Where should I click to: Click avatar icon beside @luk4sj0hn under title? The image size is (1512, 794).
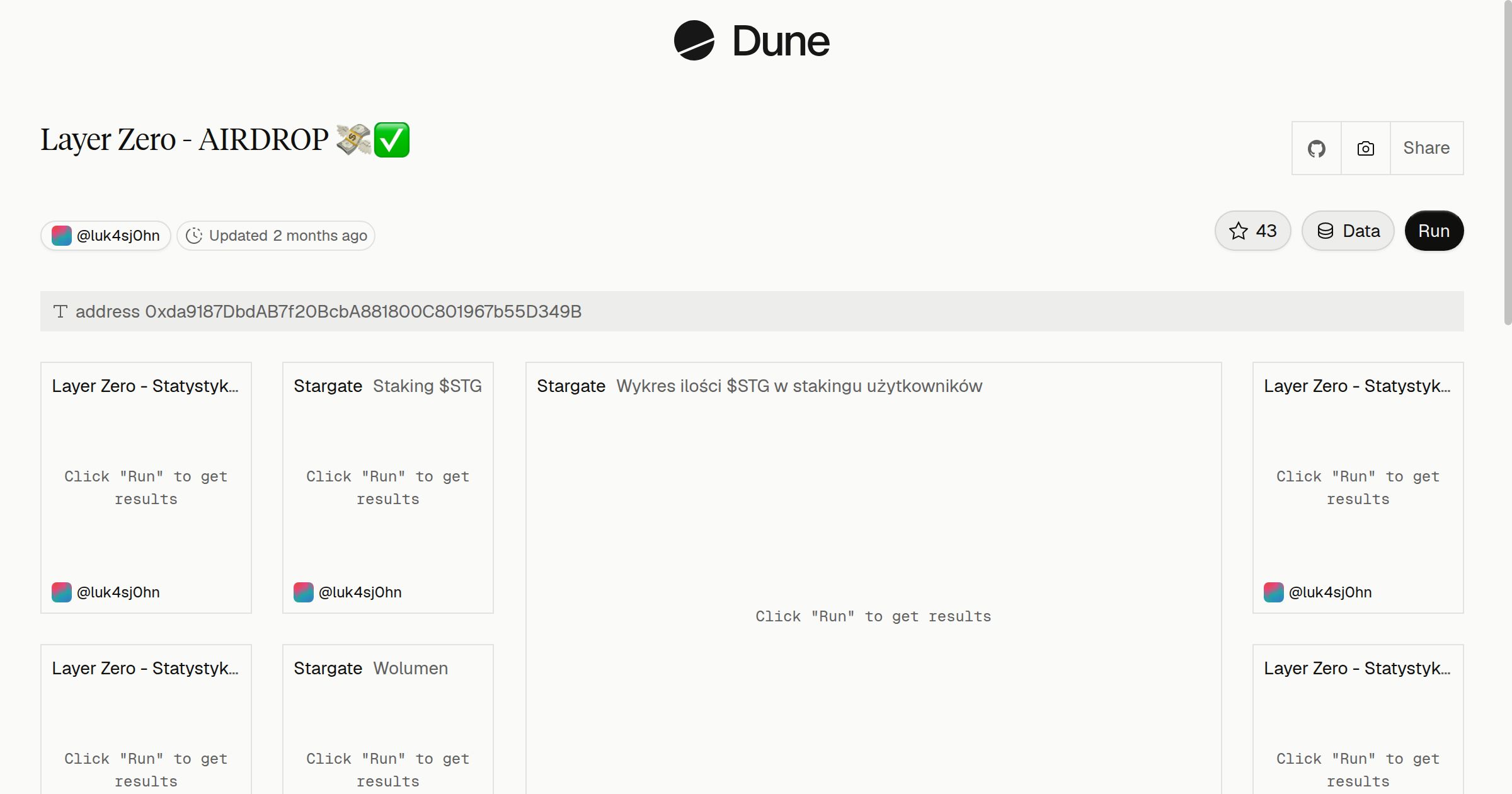(62, 236)
